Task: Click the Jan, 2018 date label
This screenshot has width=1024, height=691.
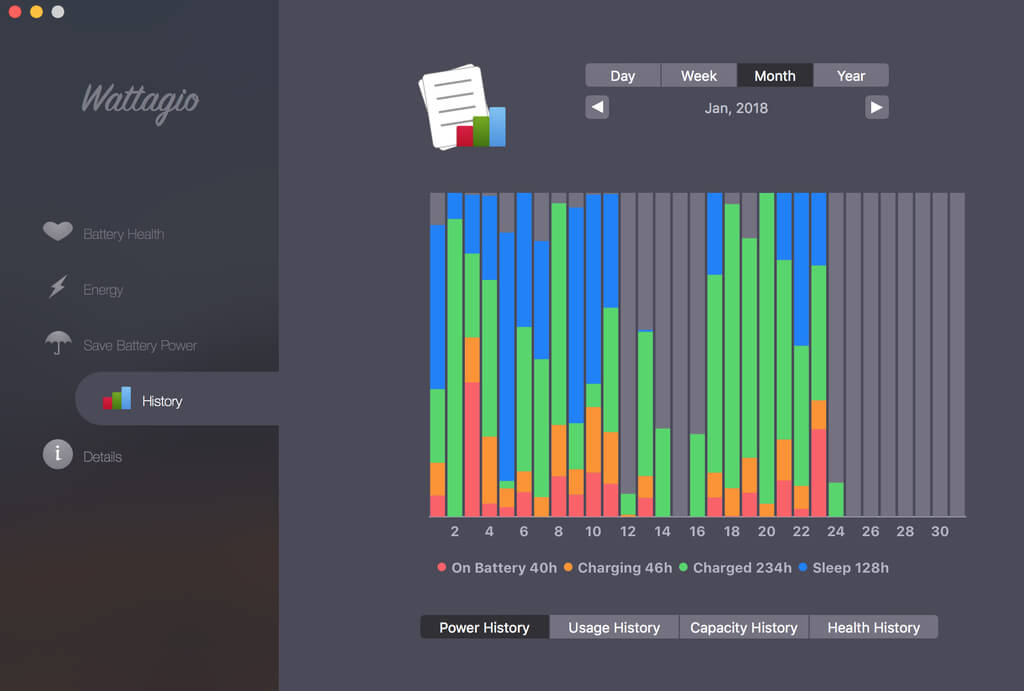Action: (736, 107)
